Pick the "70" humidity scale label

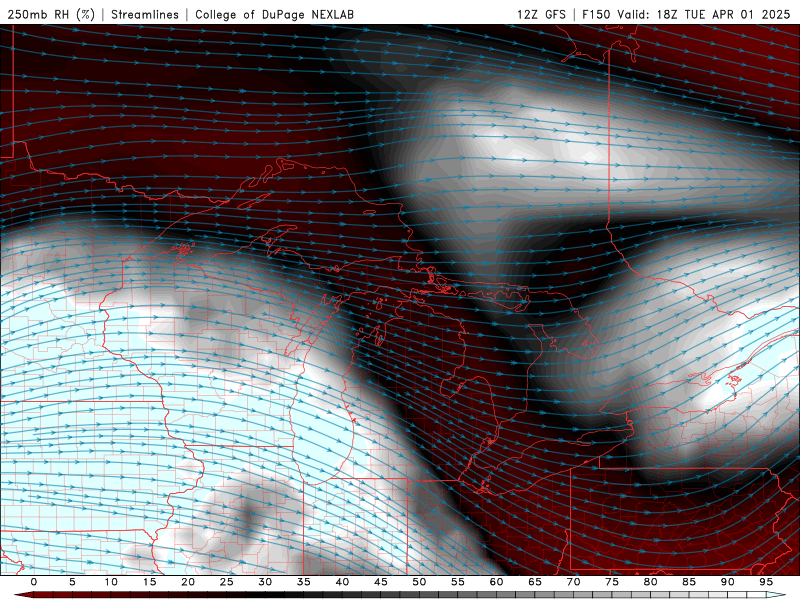573,582
